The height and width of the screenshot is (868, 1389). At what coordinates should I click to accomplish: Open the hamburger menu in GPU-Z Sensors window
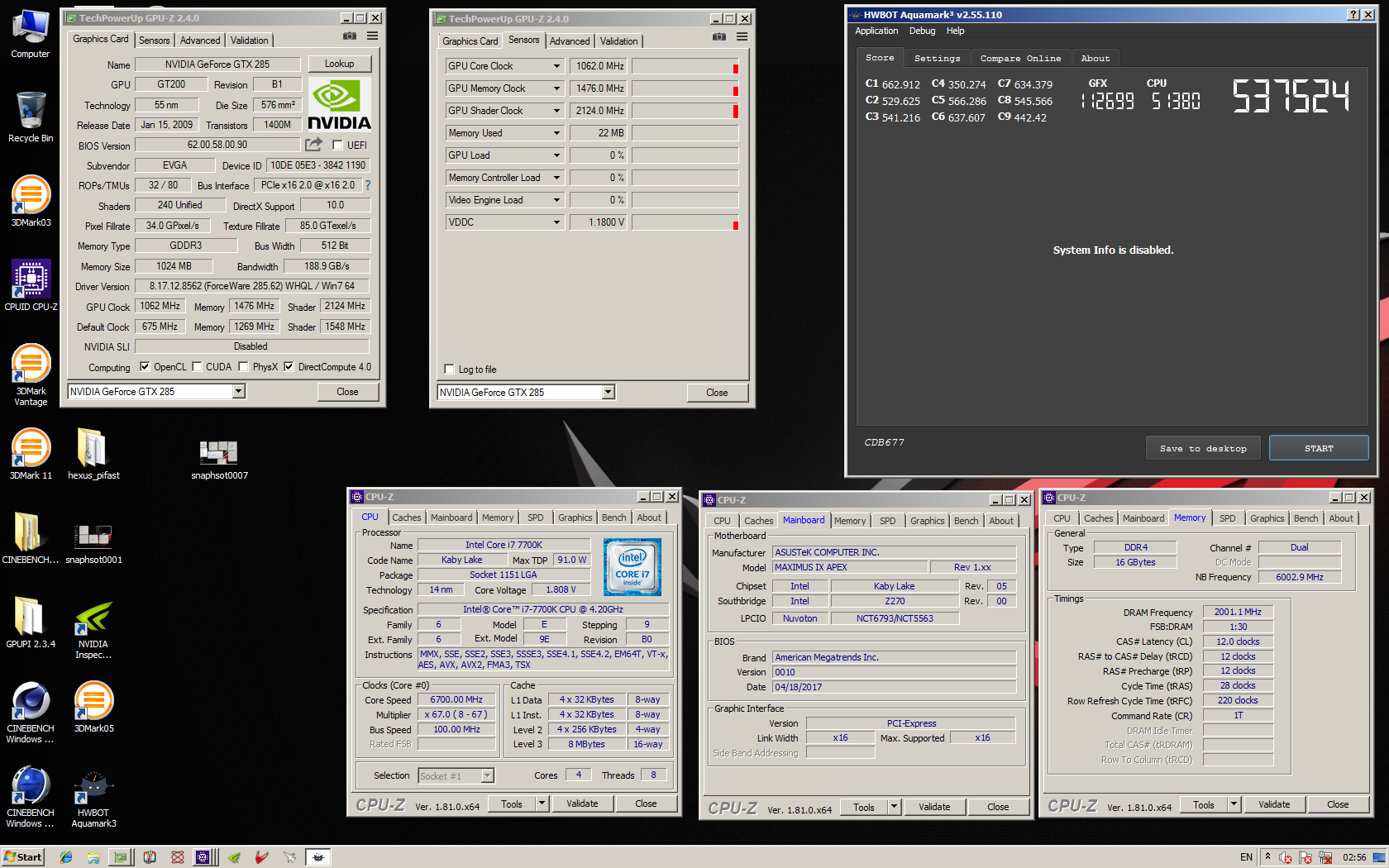pos(742,37)
